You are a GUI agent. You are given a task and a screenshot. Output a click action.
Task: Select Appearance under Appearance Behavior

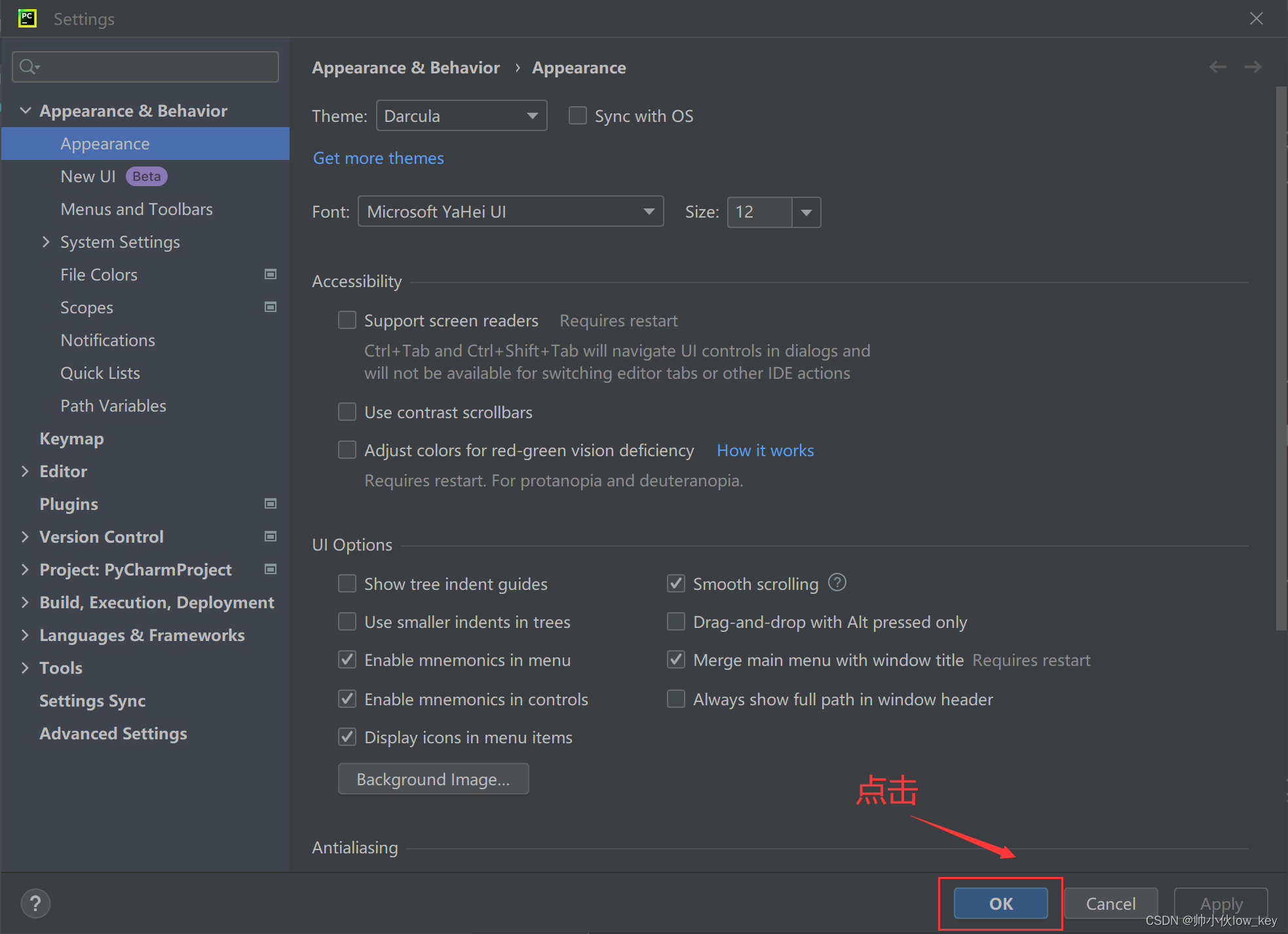click(104, 143)
